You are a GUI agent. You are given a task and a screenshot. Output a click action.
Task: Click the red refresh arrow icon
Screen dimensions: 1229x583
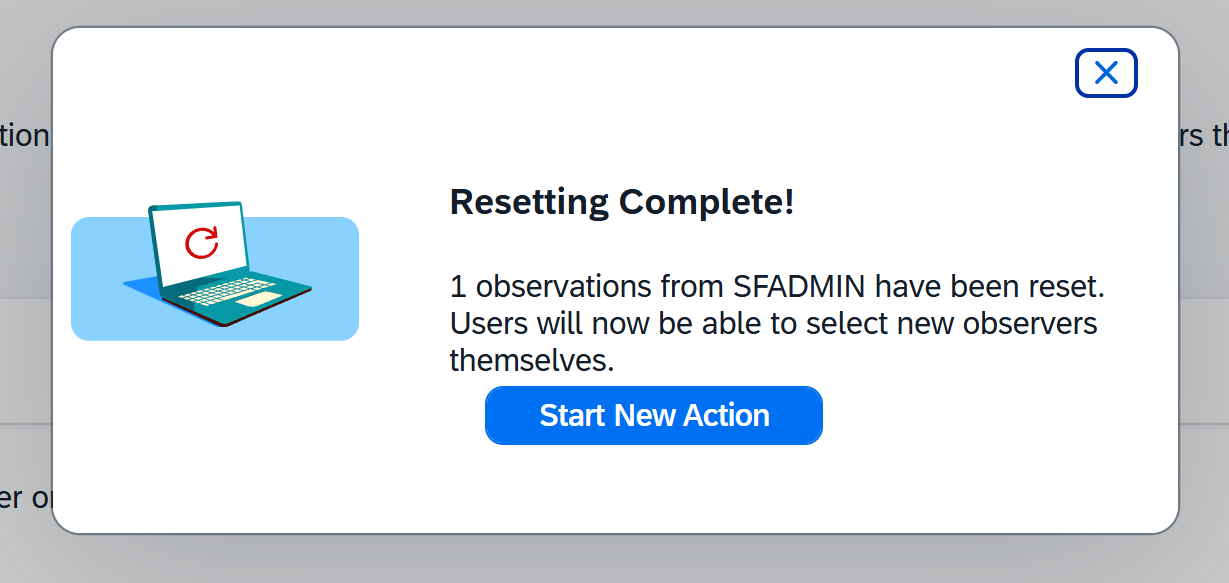tap(202, 242)
